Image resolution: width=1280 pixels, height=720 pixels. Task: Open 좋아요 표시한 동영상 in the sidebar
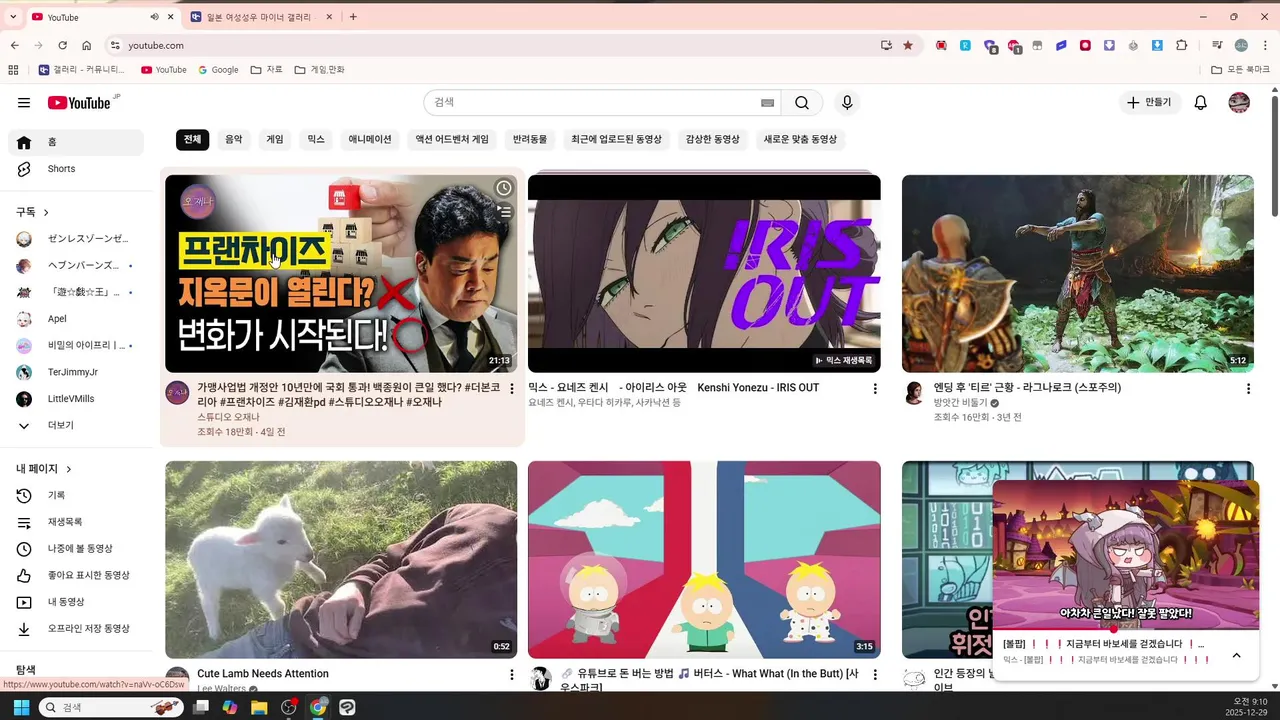(76, 575)
